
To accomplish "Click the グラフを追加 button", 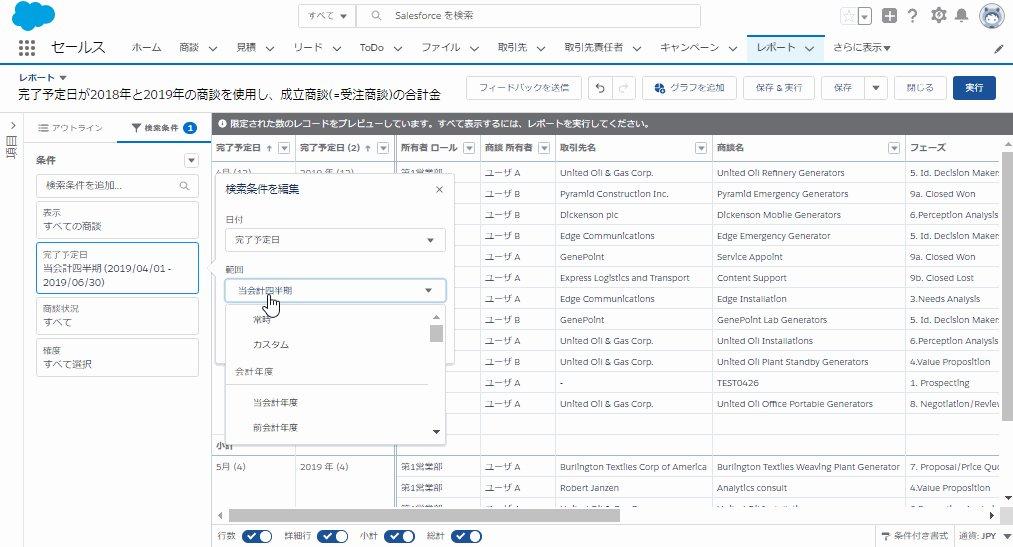I will [689, 88].
